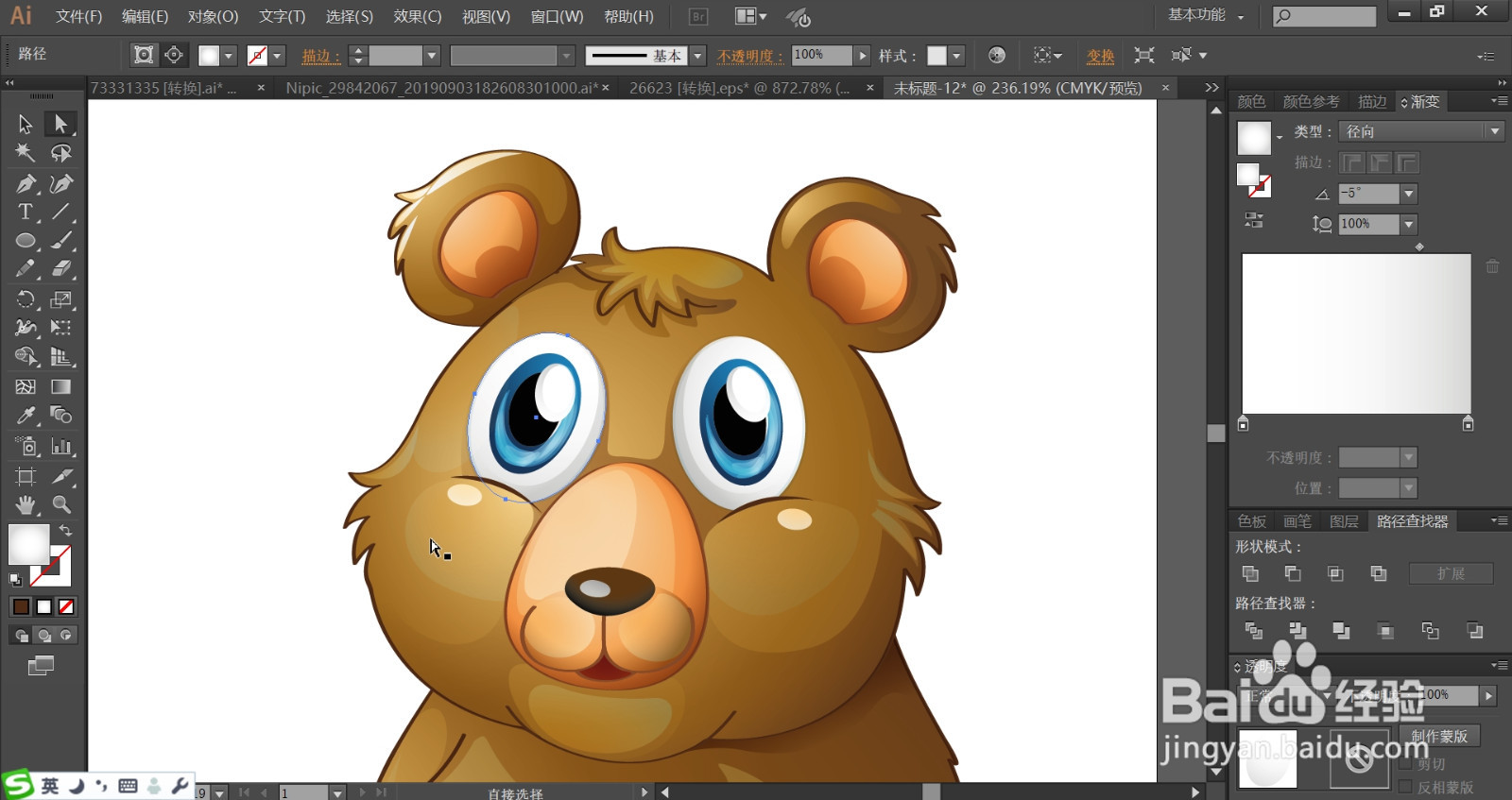Open the gradient angle dropdown
The image size is (1512, 800).
pos(1409,194)
